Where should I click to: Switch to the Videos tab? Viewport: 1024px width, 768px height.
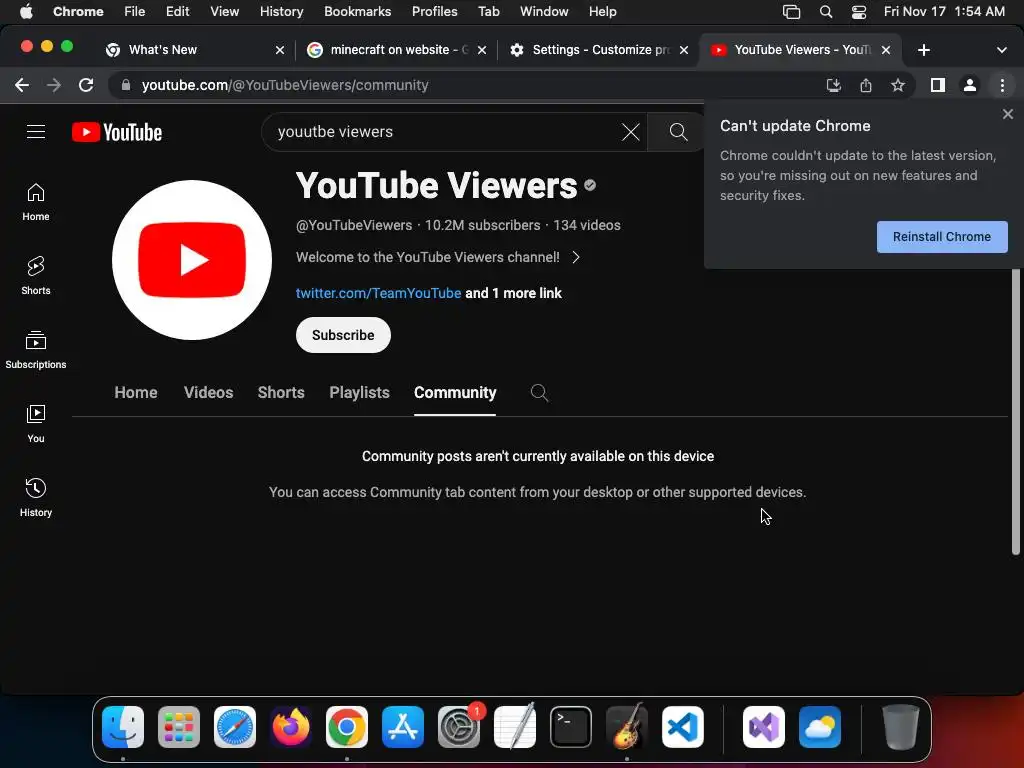pyautogui.click(x=208, y=392)
